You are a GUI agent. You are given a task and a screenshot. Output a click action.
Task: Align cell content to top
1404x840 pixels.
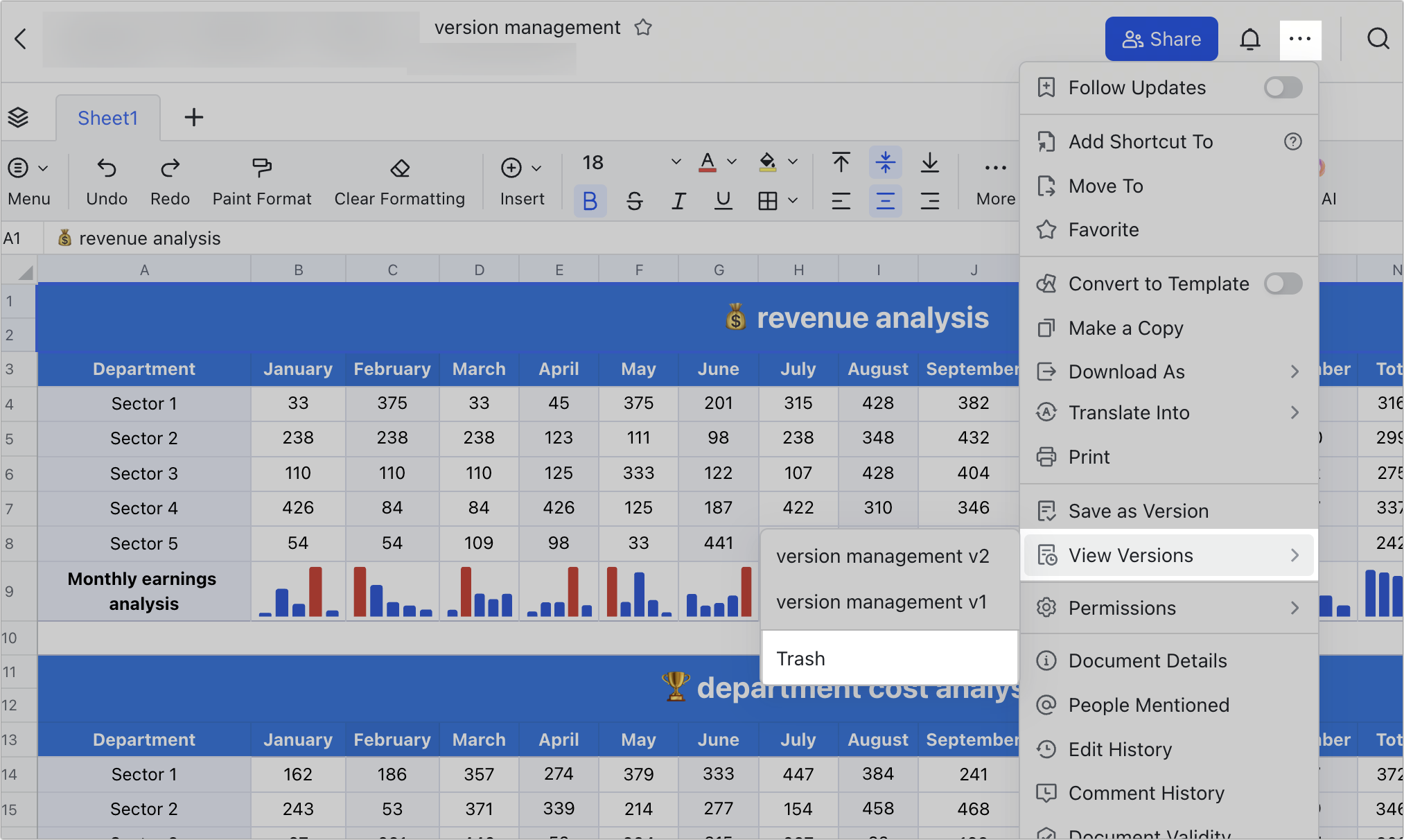pos(841,163)
